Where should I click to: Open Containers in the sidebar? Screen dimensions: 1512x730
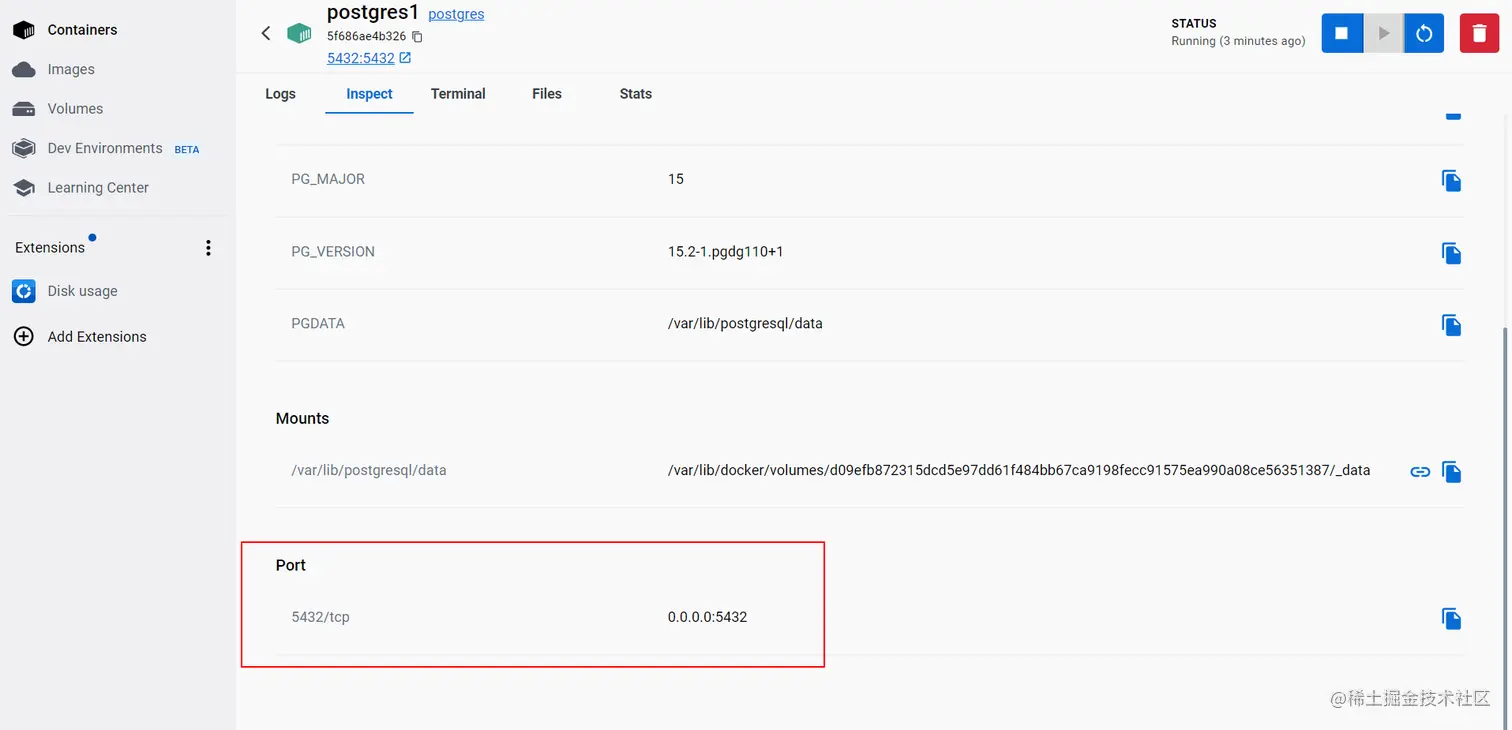click(x=82, y=30)
